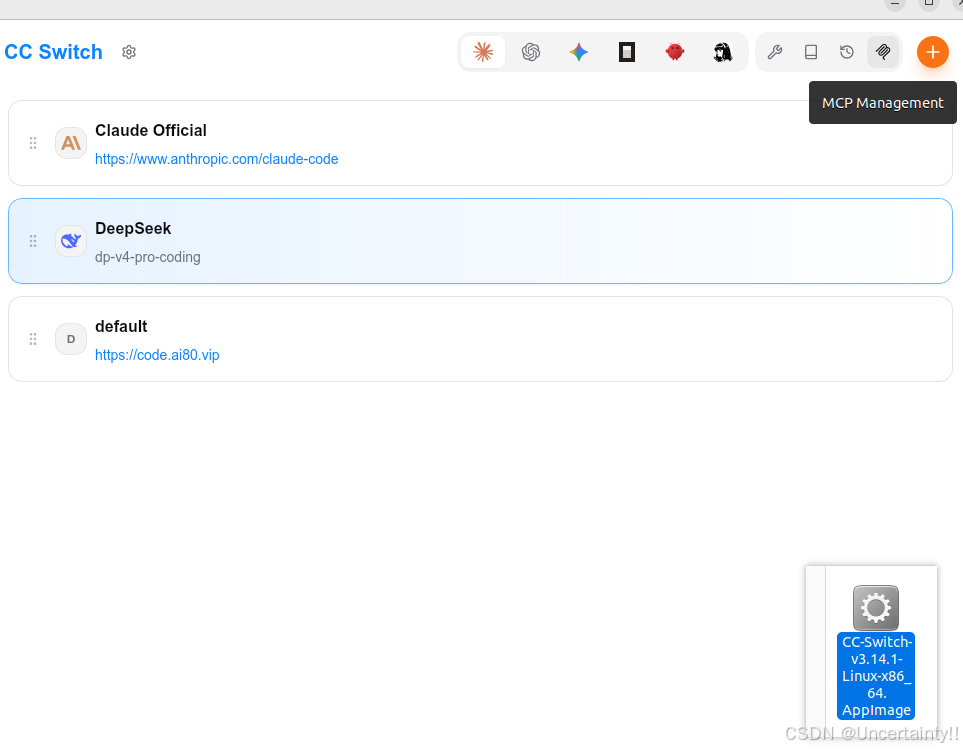Click the D avatar on default card

click(x=71, y=339)
